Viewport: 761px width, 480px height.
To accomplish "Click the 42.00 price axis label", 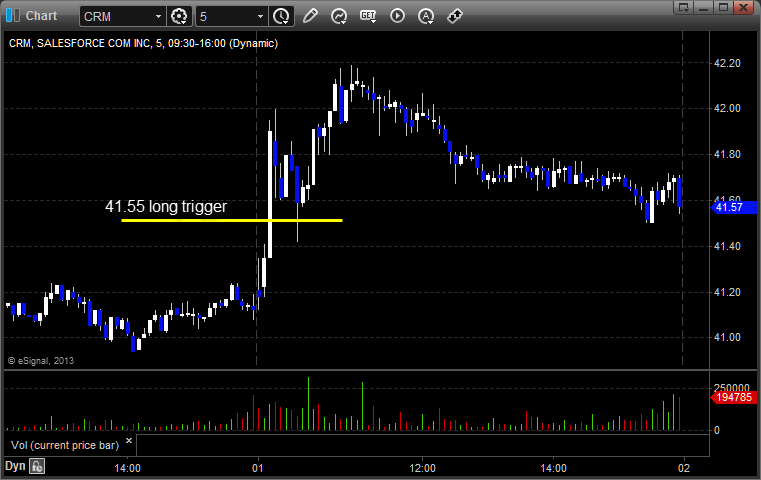I will tap(727, 108).
